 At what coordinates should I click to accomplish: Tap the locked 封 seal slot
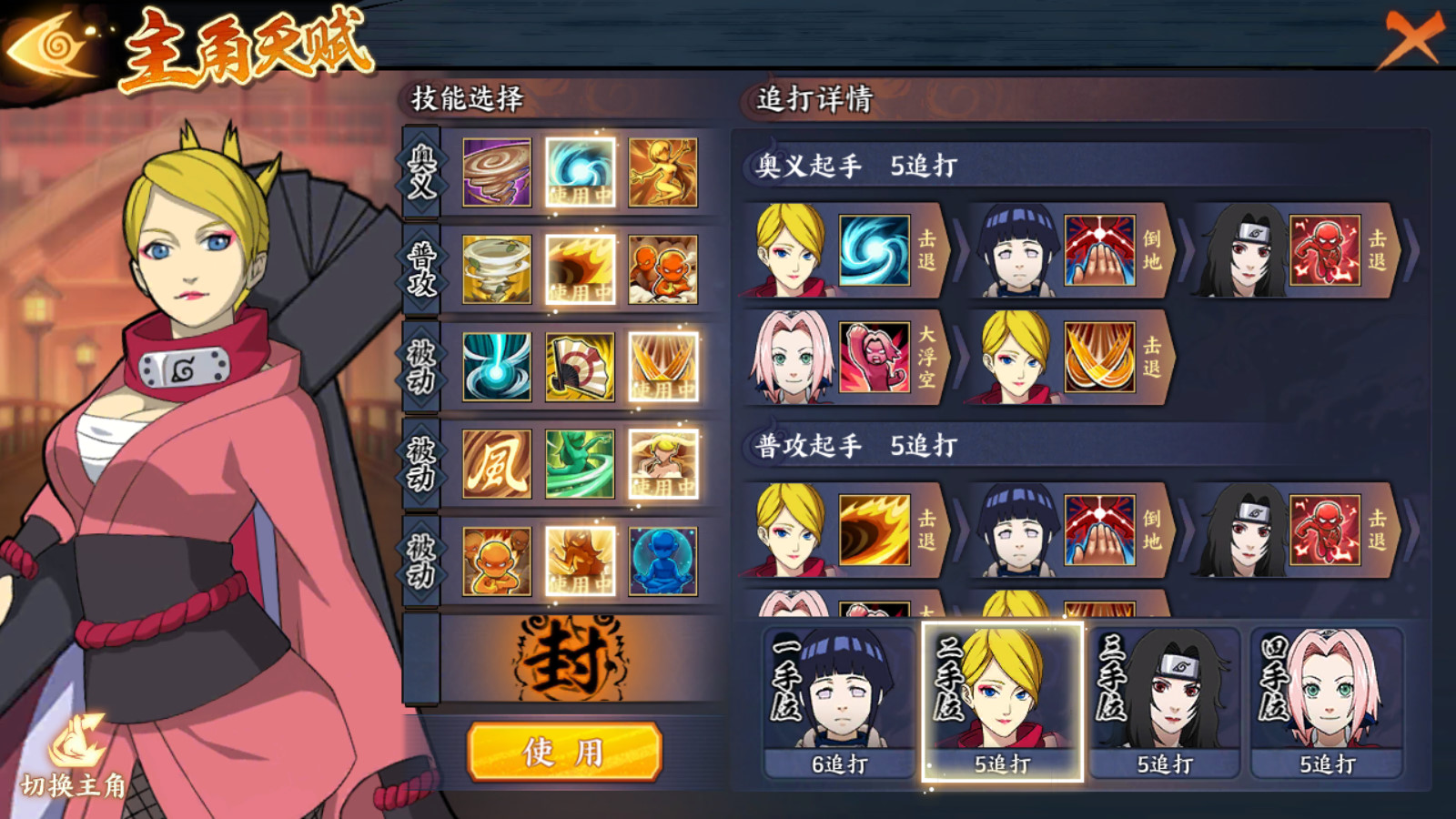(x=569, y=658)
